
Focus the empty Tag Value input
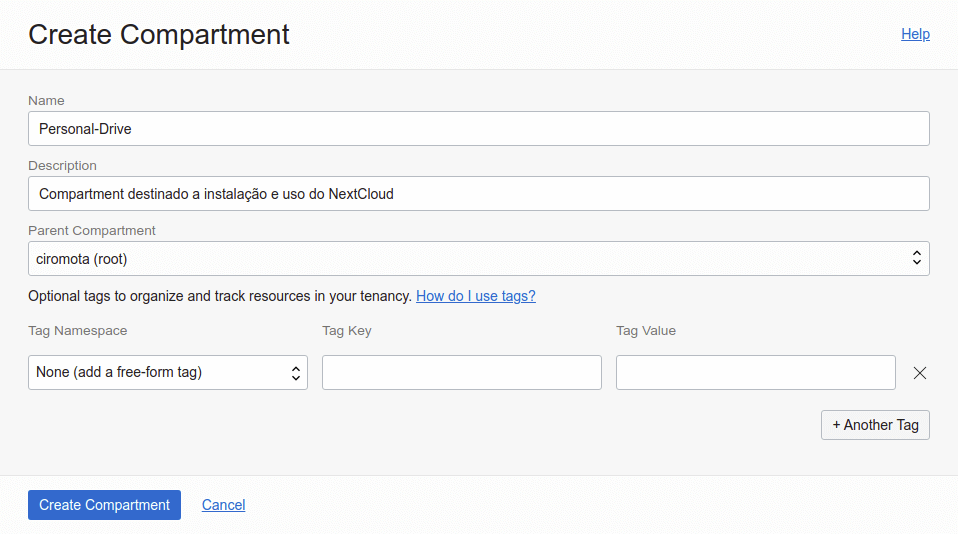(755, 373)
